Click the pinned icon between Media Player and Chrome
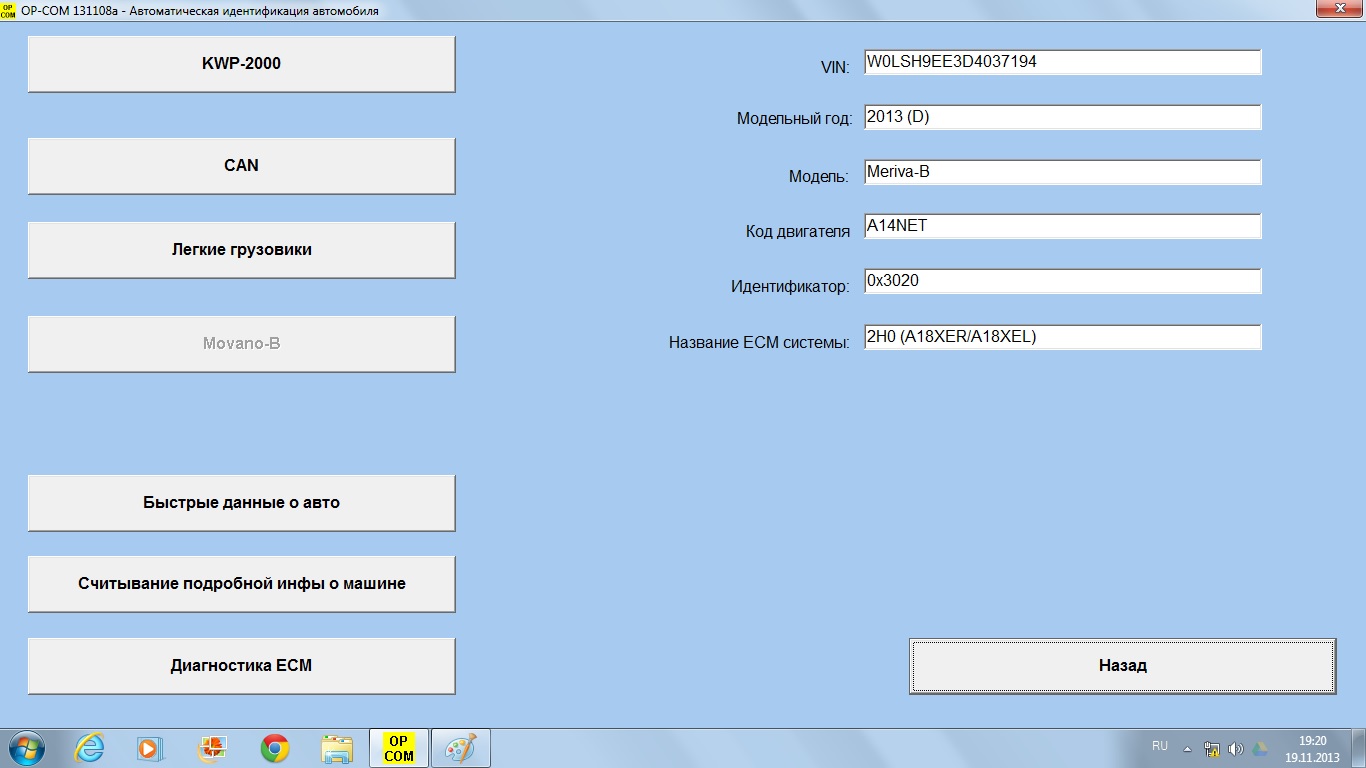This screenshot has height=768, width=1366. point(213,748)
